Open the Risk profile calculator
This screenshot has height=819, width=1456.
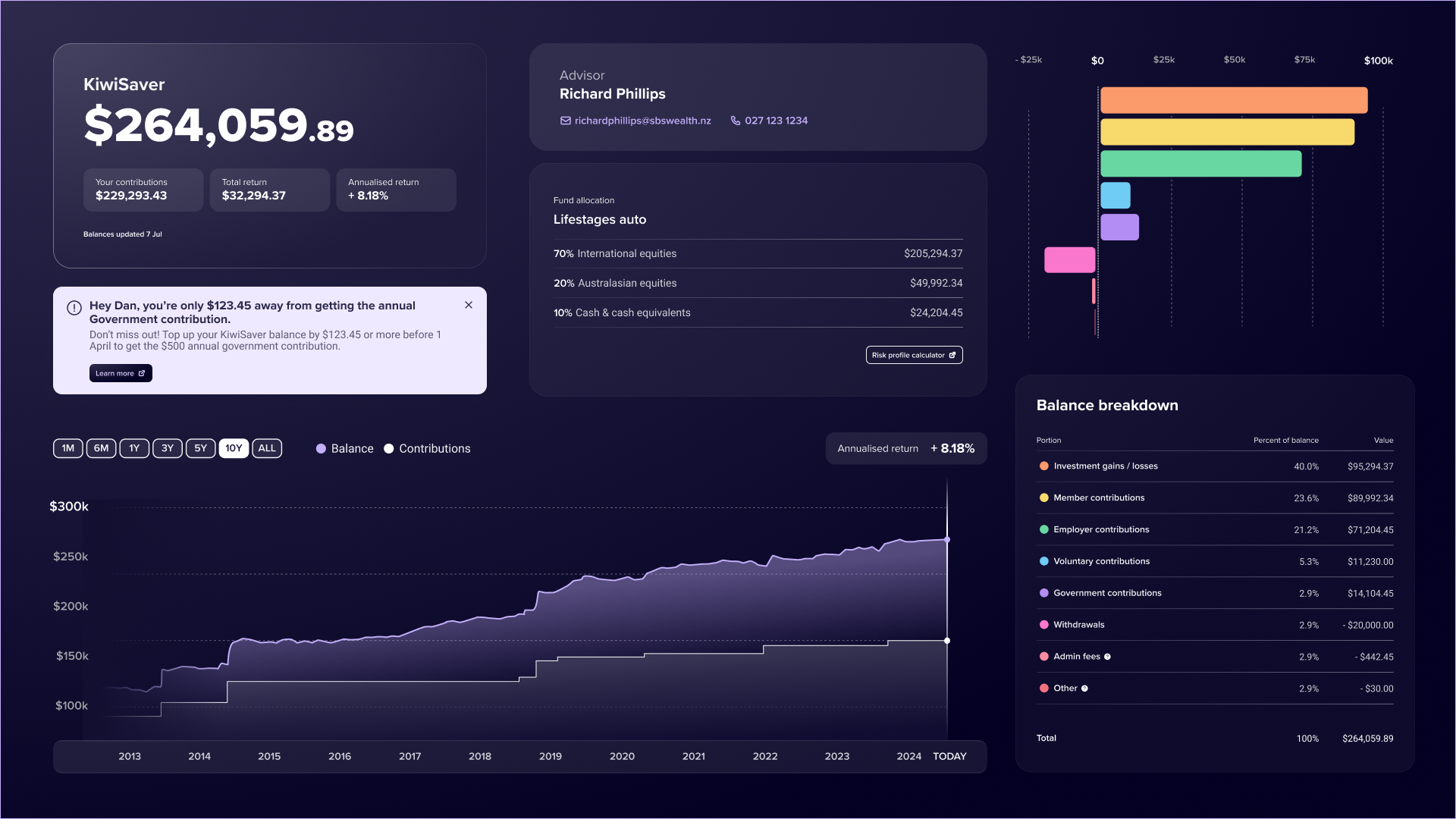point(908,355)
